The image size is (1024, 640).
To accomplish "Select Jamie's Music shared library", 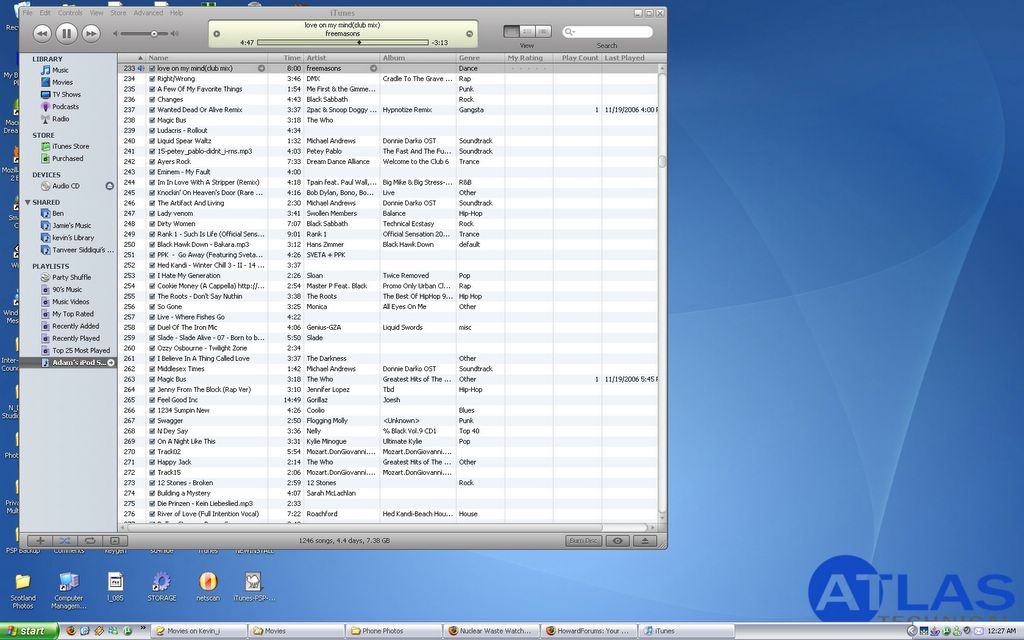I will pos(71,225).
